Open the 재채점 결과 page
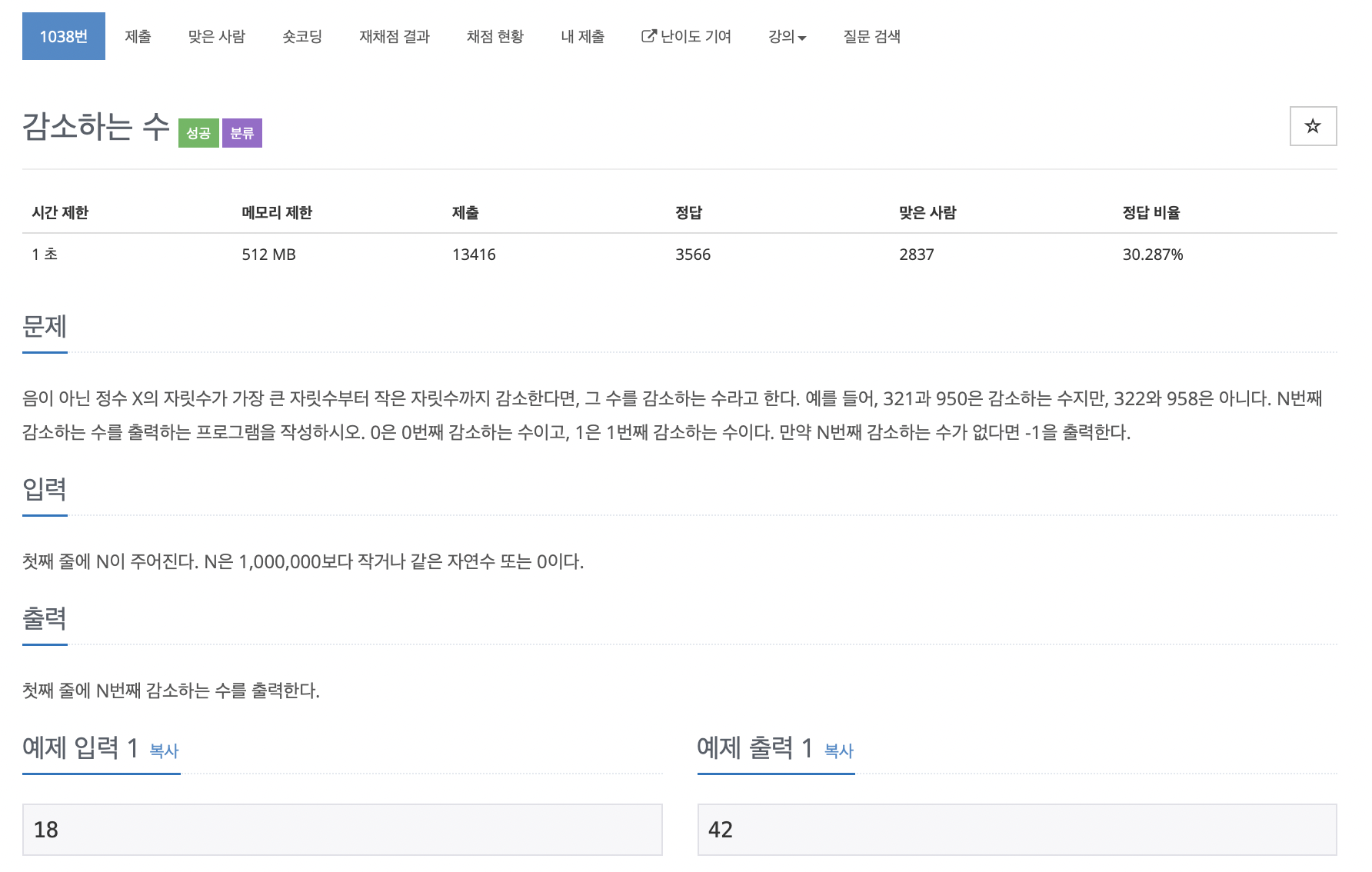 point(394,36)
